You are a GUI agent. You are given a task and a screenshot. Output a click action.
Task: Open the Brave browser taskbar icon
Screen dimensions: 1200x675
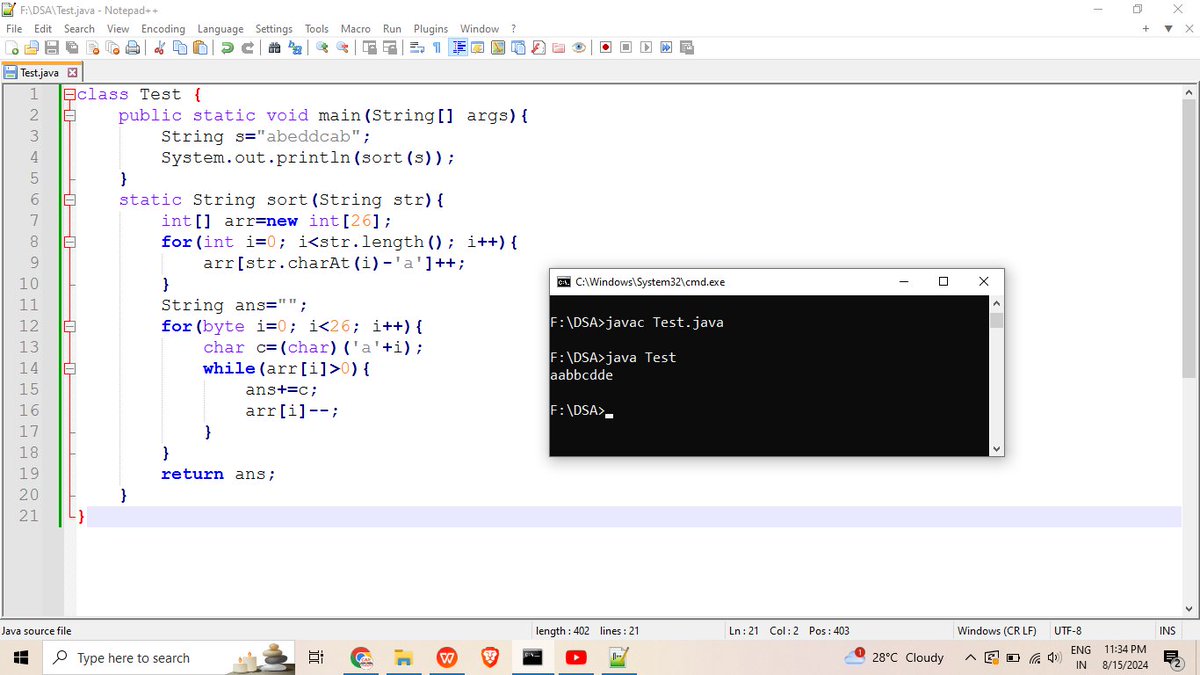click(489, 658)
